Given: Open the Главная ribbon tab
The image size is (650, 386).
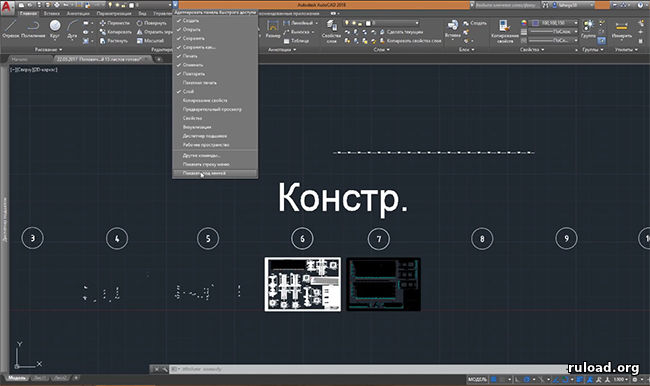Looking at the screenshot, I should [28, 13].
